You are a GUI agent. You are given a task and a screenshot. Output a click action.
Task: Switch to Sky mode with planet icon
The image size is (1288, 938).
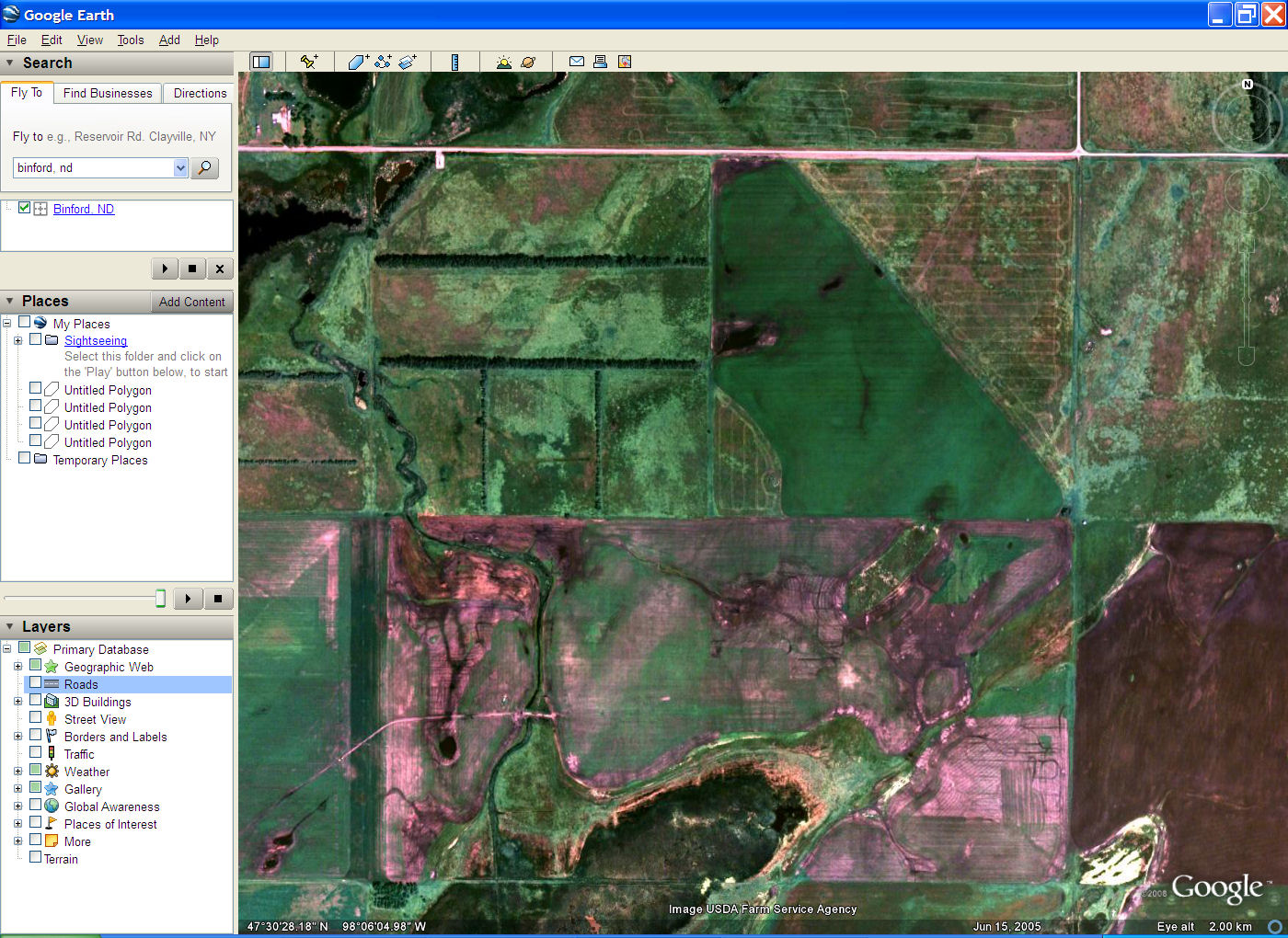pyautogui.click(x=528, y=62)
